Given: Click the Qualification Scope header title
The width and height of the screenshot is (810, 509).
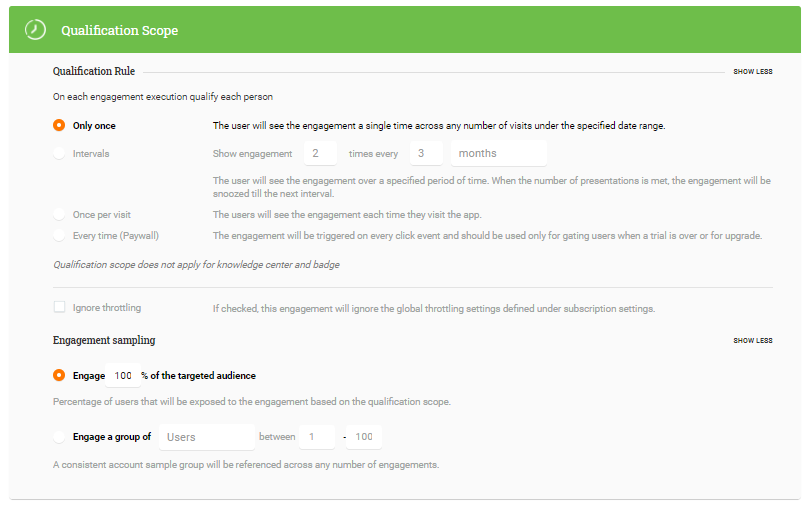Looking at the screenshot, I should point(119,30).
